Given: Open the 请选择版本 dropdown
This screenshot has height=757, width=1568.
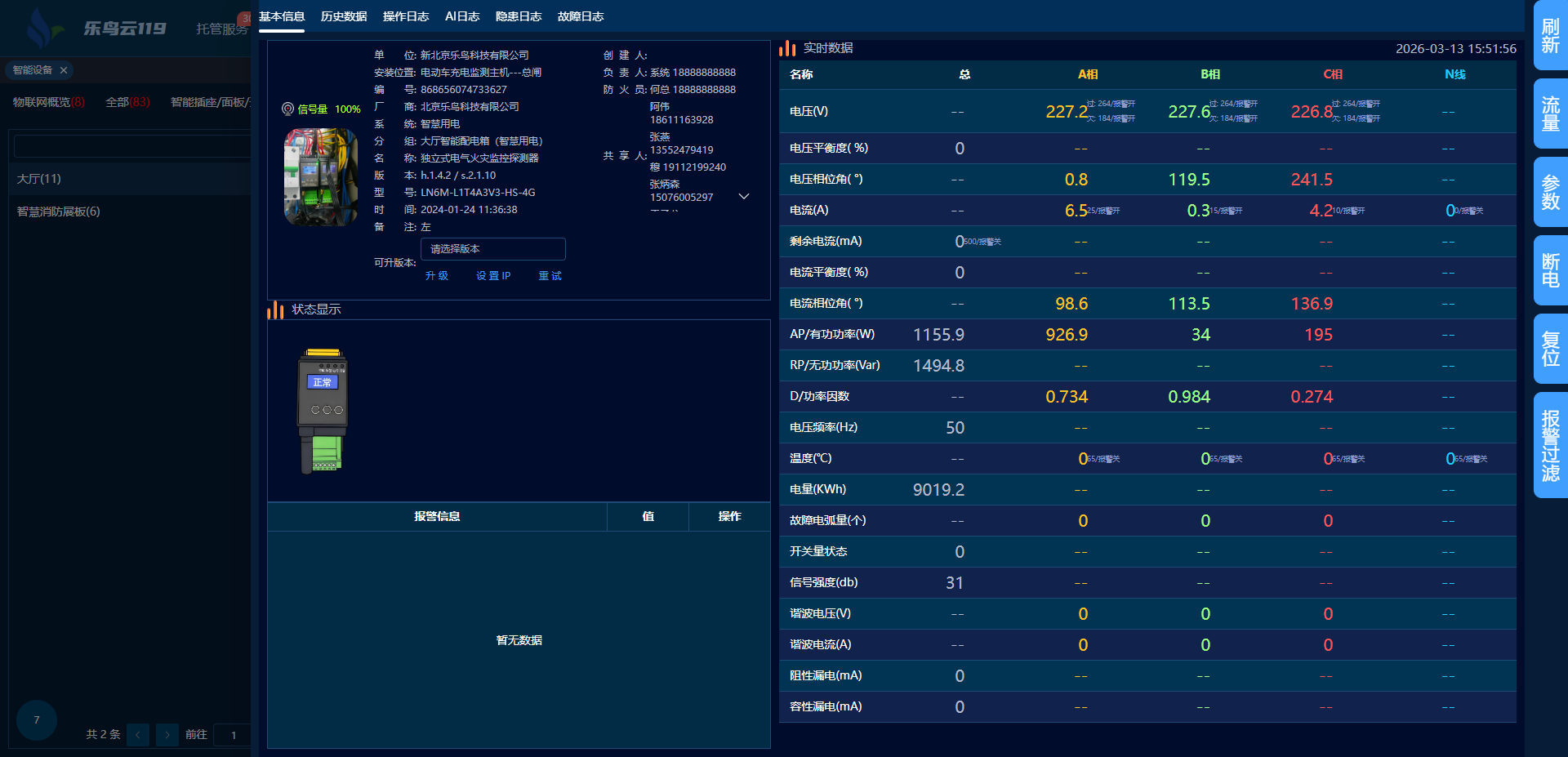Looking at the screenshot, I should (x=492, y=249).
